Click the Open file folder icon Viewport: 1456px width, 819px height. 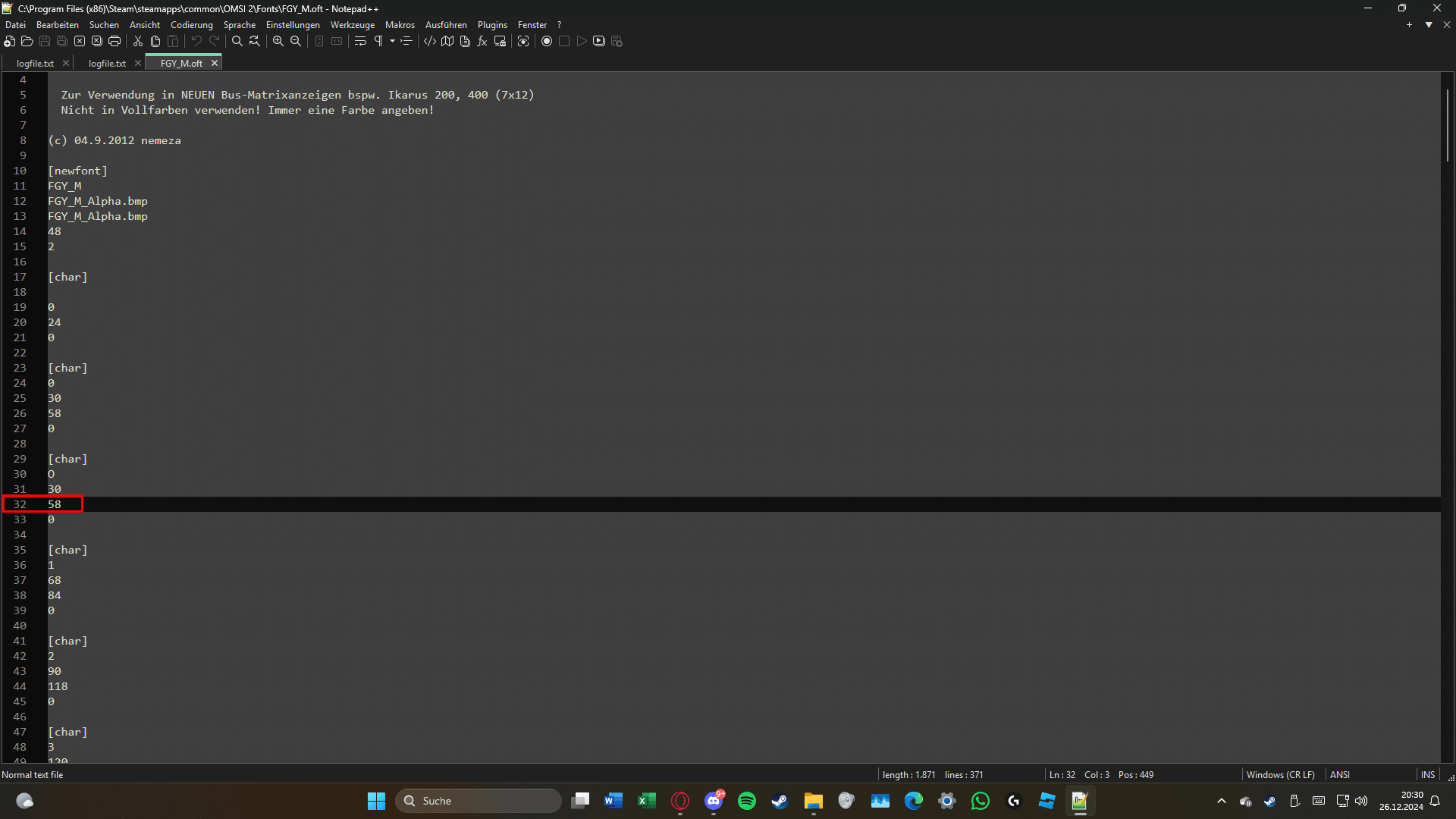pos(27,41)
